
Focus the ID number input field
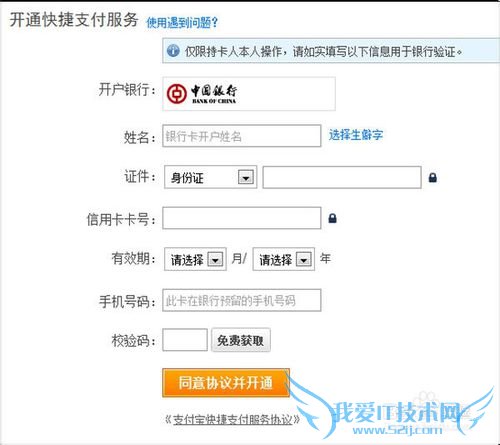[342, 177]
